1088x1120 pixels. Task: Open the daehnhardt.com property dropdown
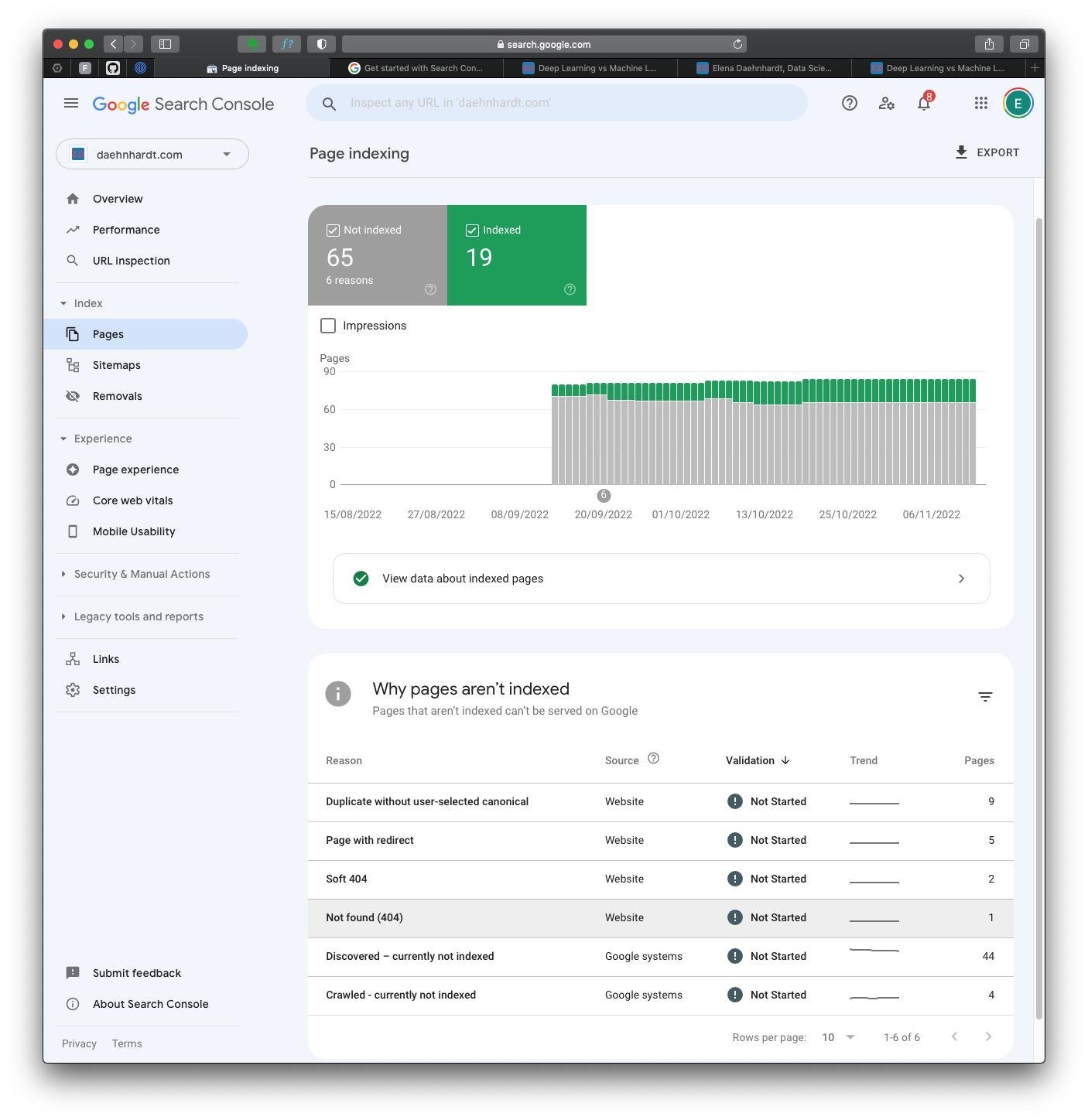click(x=152, y=154)
